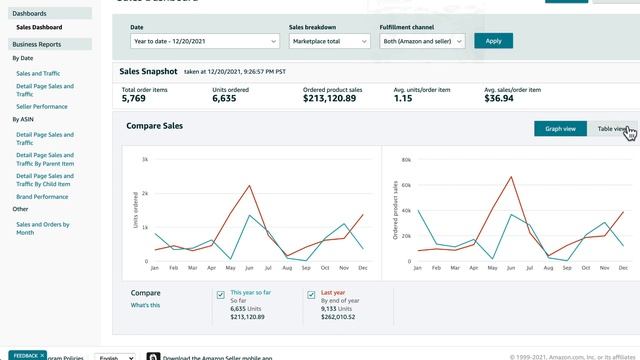This screenshot has width=640, height=360.
Task: Click the Program Policies footer link
Action: tap(65, 358)
